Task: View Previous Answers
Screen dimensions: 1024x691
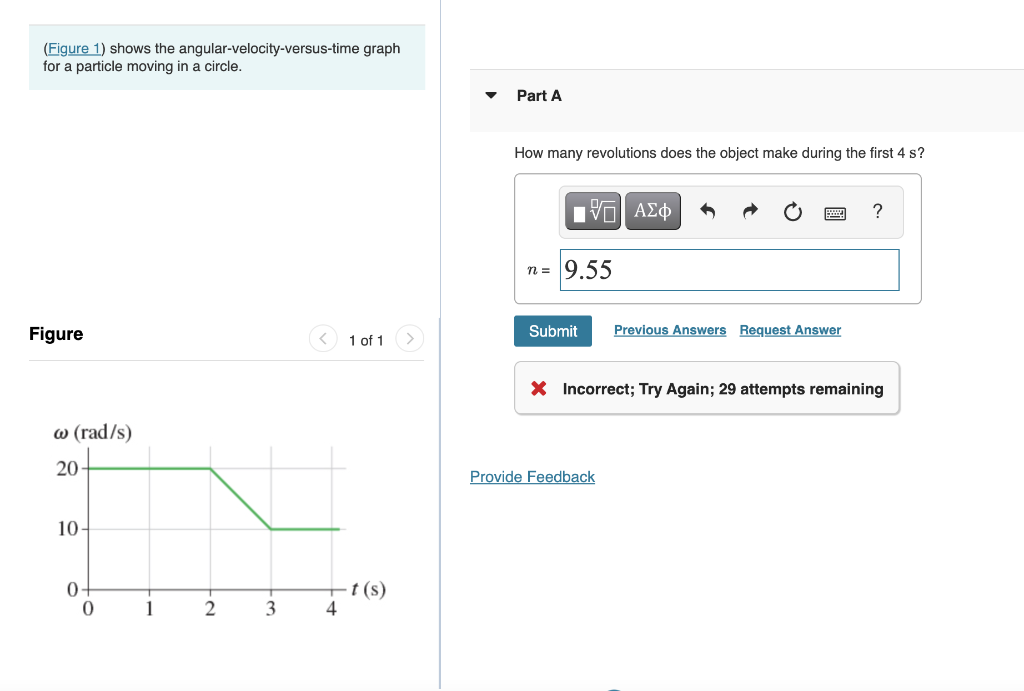Action: pos(669,330)
